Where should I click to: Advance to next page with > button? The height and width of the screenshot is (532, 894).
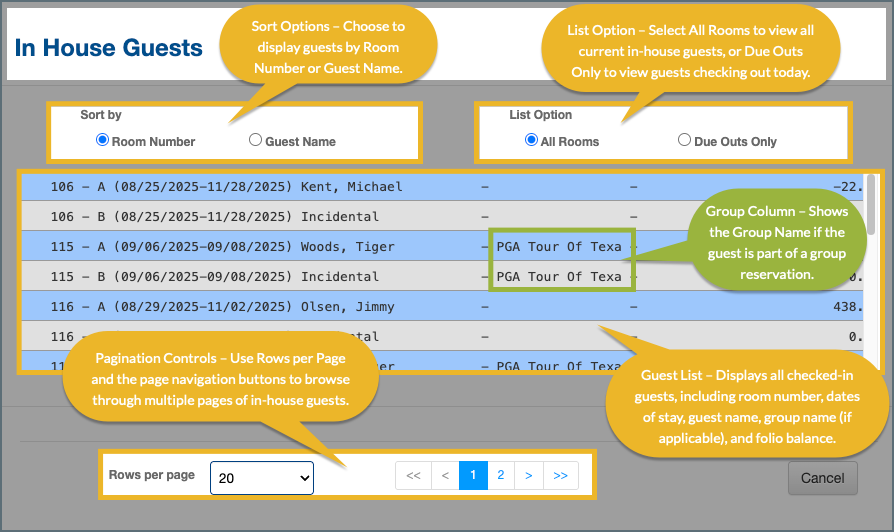[528, 476]
